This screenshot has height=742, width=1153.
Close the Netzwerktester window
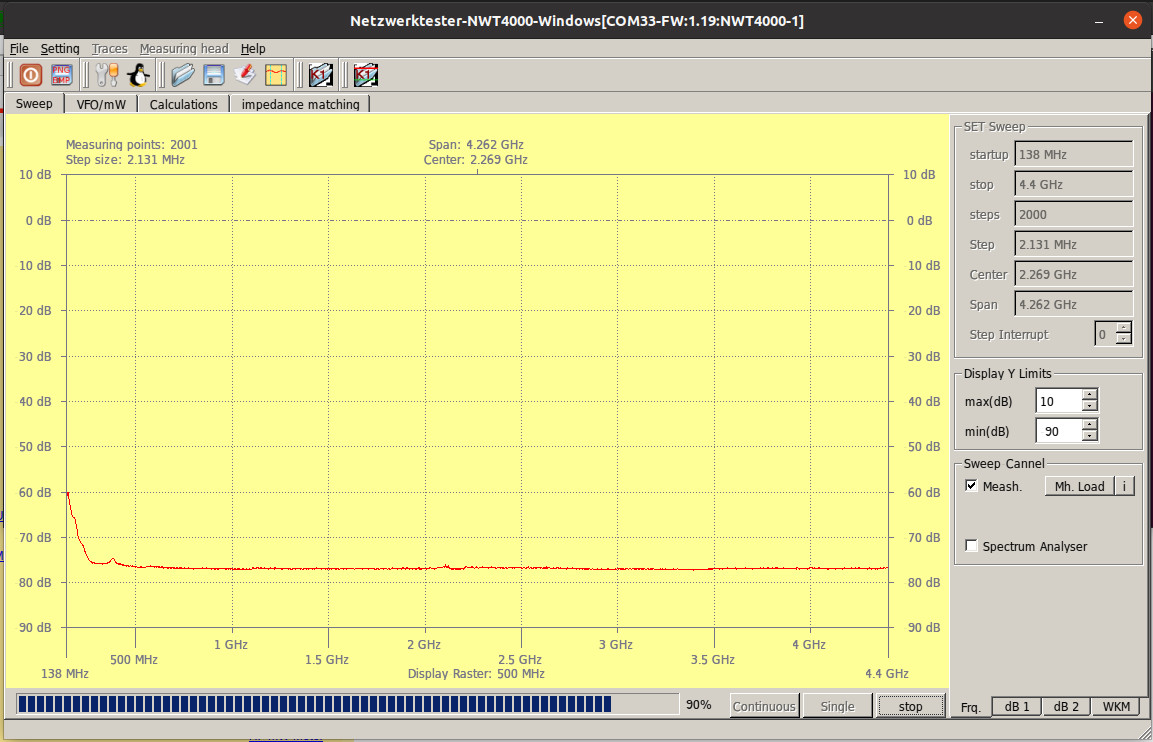coord(1132,20)
